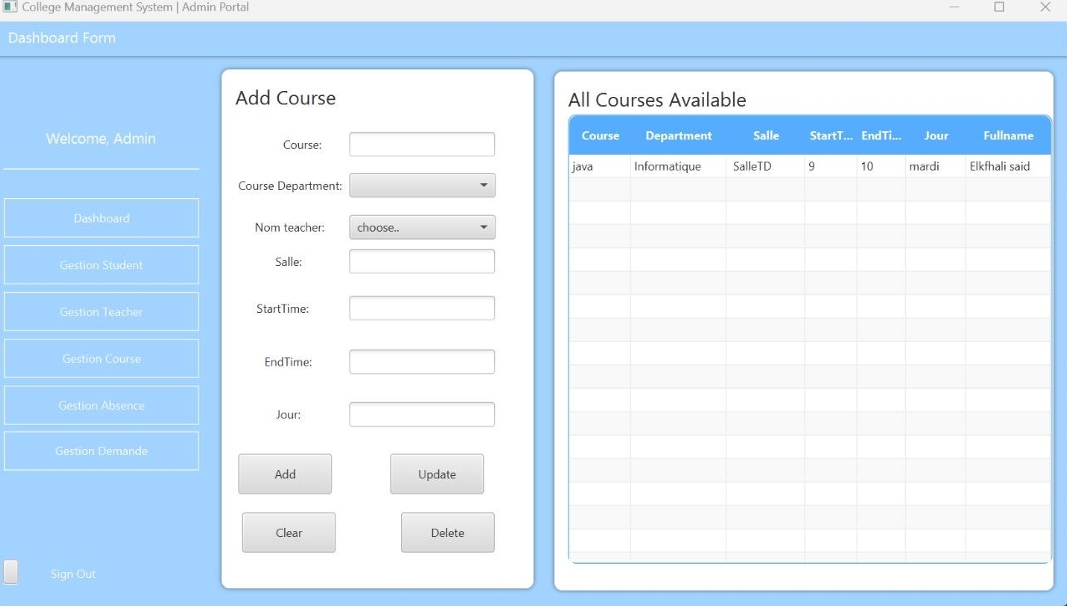Open the Course Department dropdown

(x=422, y=185)
